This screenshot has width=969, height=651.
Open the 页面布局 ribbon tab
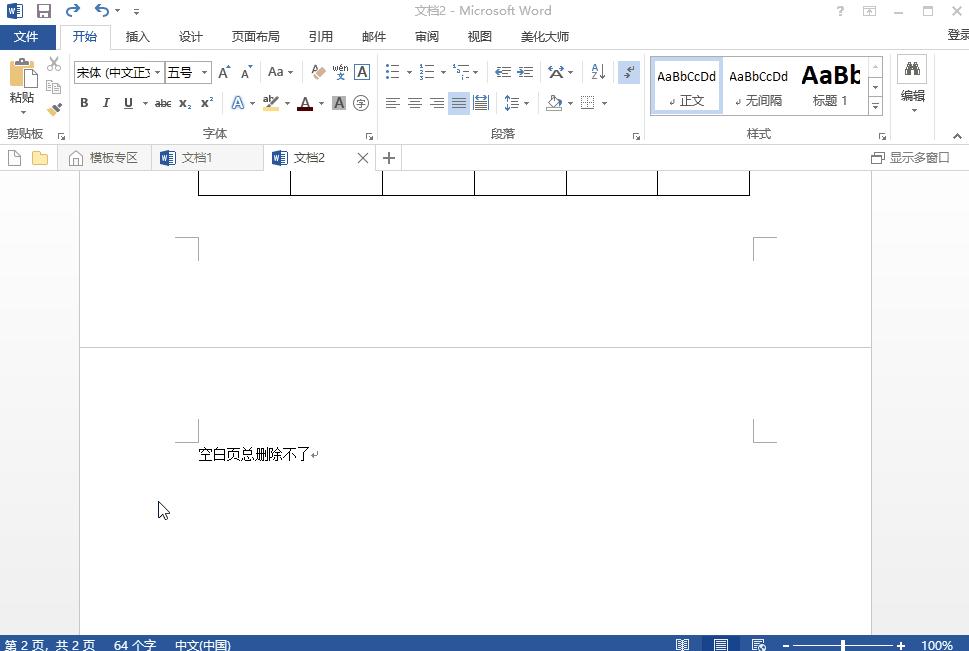[x=255, y=36]
